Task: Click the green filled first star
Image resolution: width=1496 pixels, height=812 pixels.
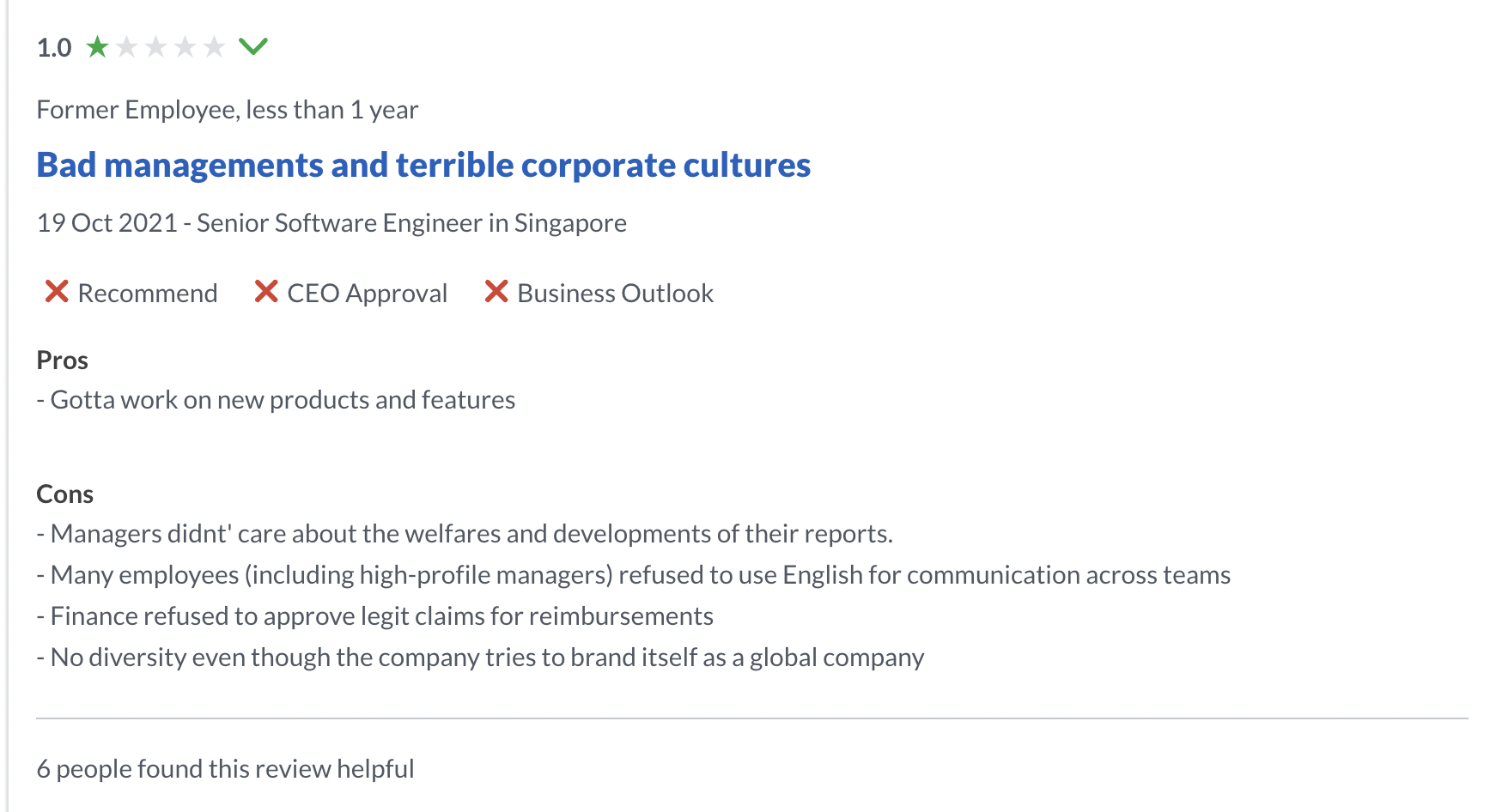Action: coord(97,46)
